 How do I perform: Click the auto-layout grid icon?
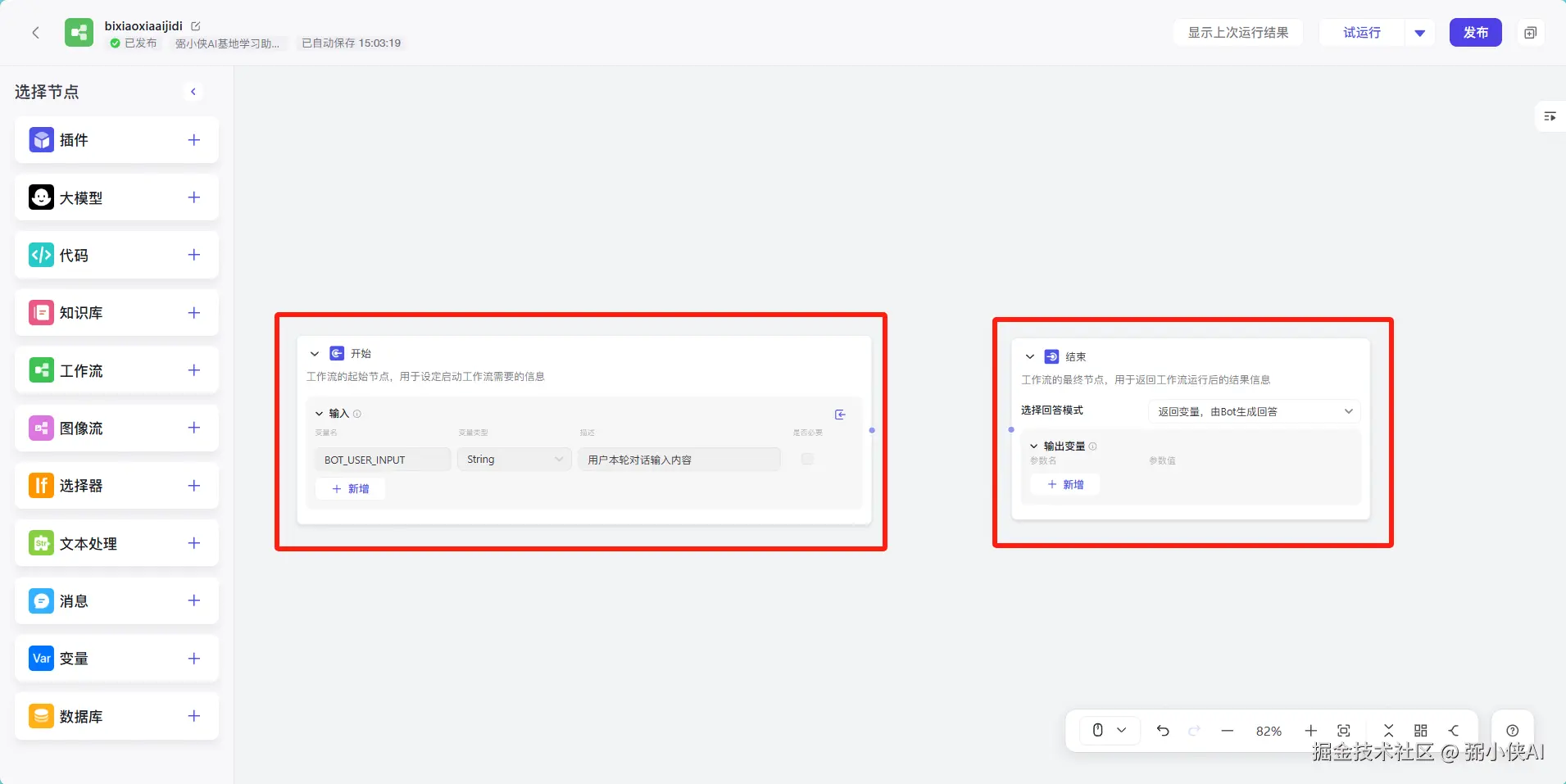1421,731
